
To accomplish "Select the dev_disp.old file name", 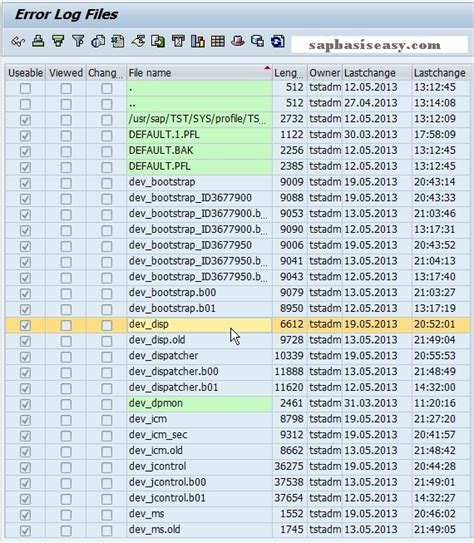I will 157,340.
